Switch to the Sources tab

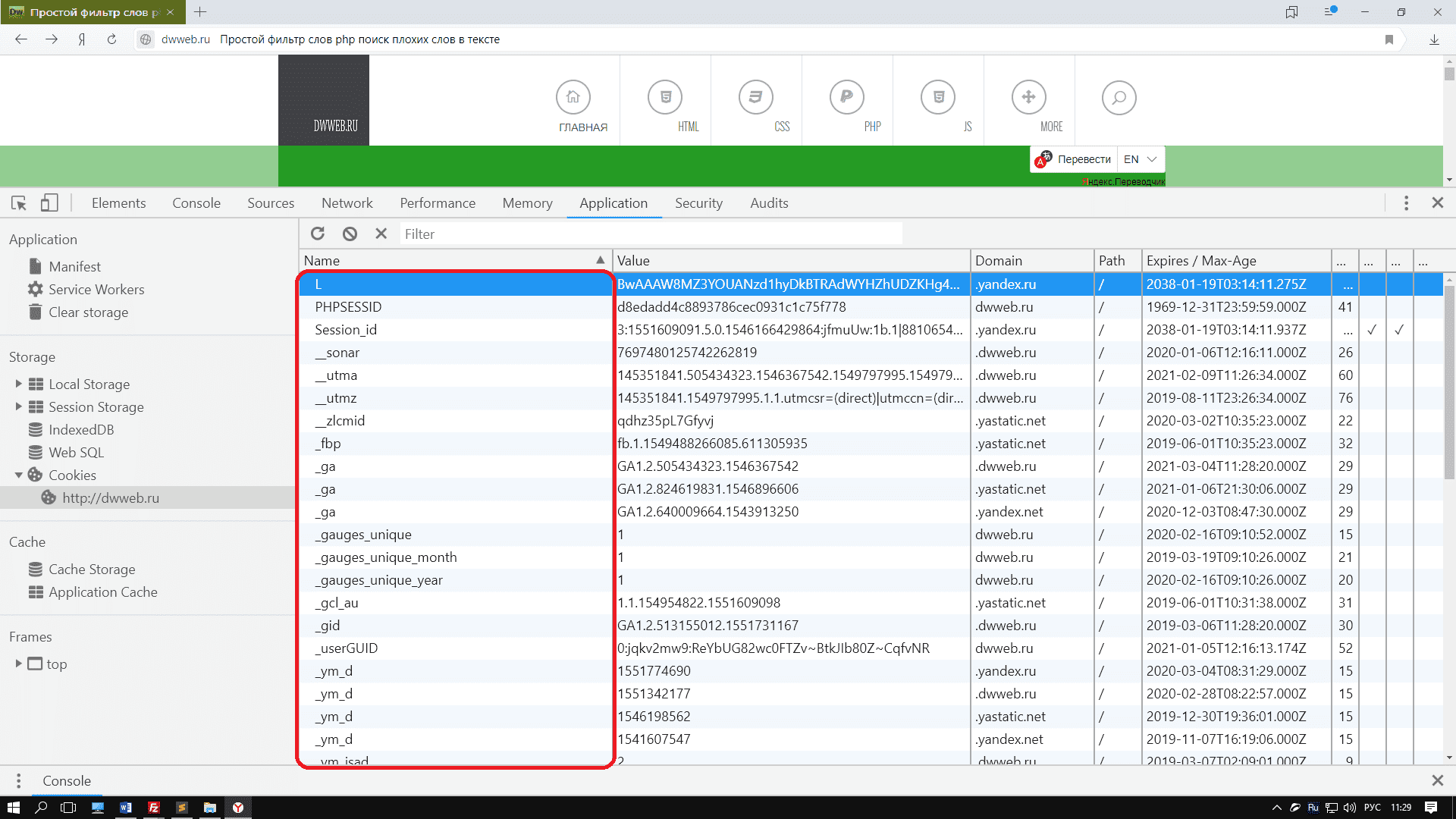coord(271,202)
